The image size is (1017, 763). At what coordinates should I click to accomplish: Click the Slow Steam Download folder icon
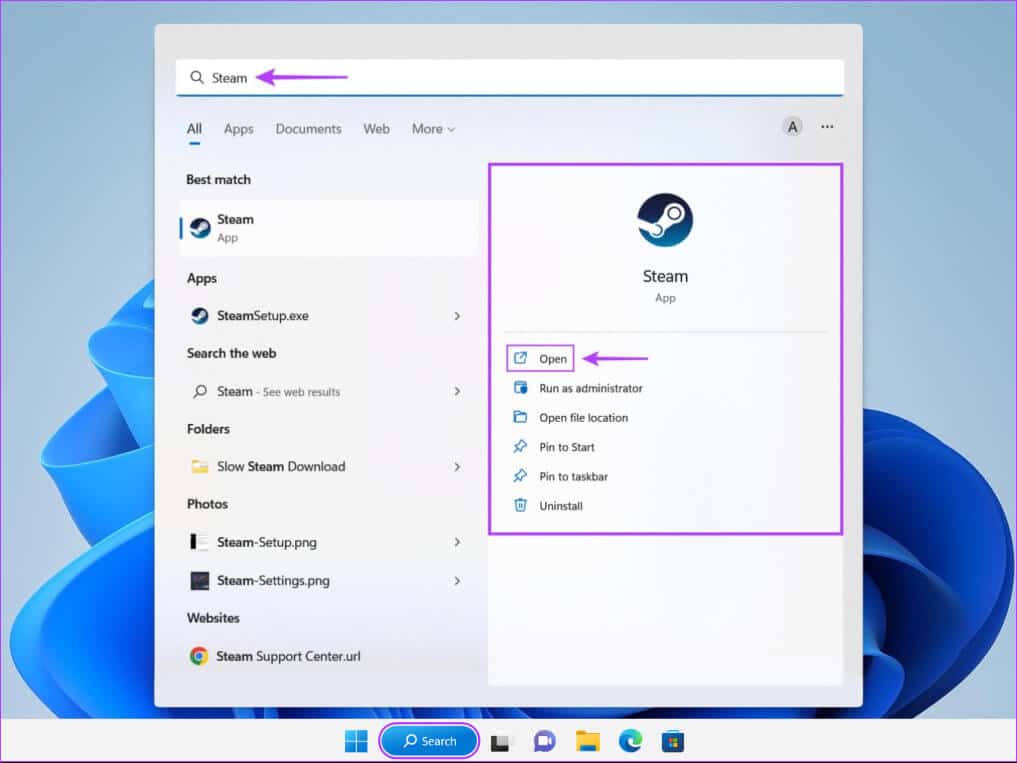coord(200,466)
